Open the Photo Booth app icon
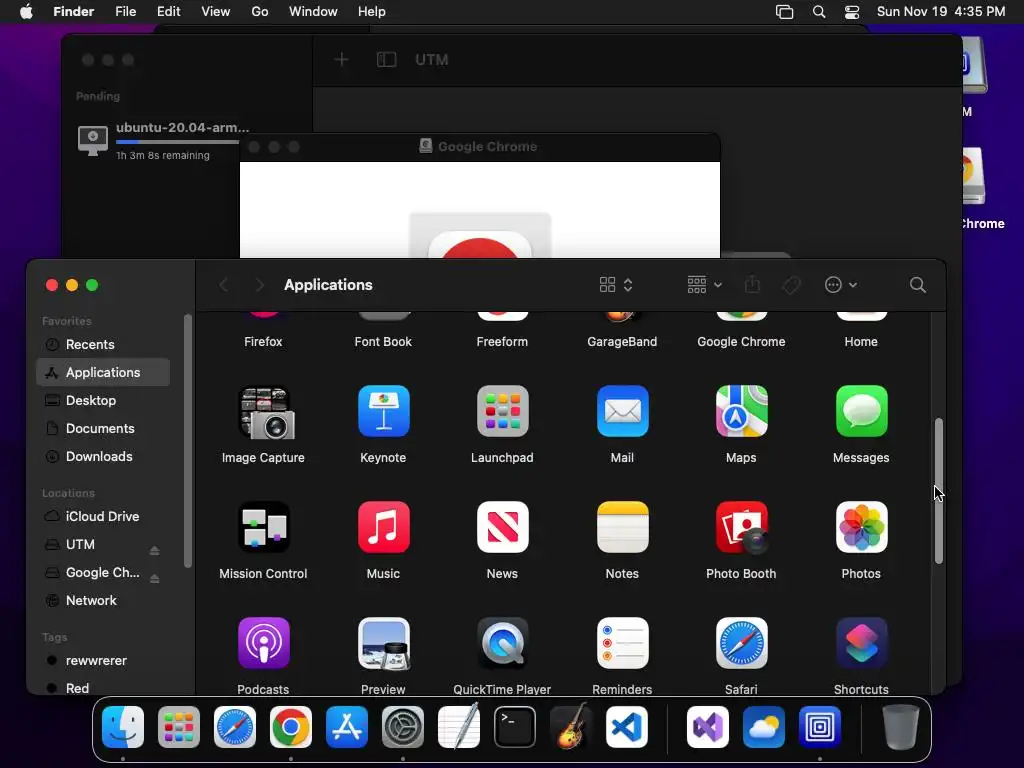Screen dimensions: 1024x768 tap(741, 527)
